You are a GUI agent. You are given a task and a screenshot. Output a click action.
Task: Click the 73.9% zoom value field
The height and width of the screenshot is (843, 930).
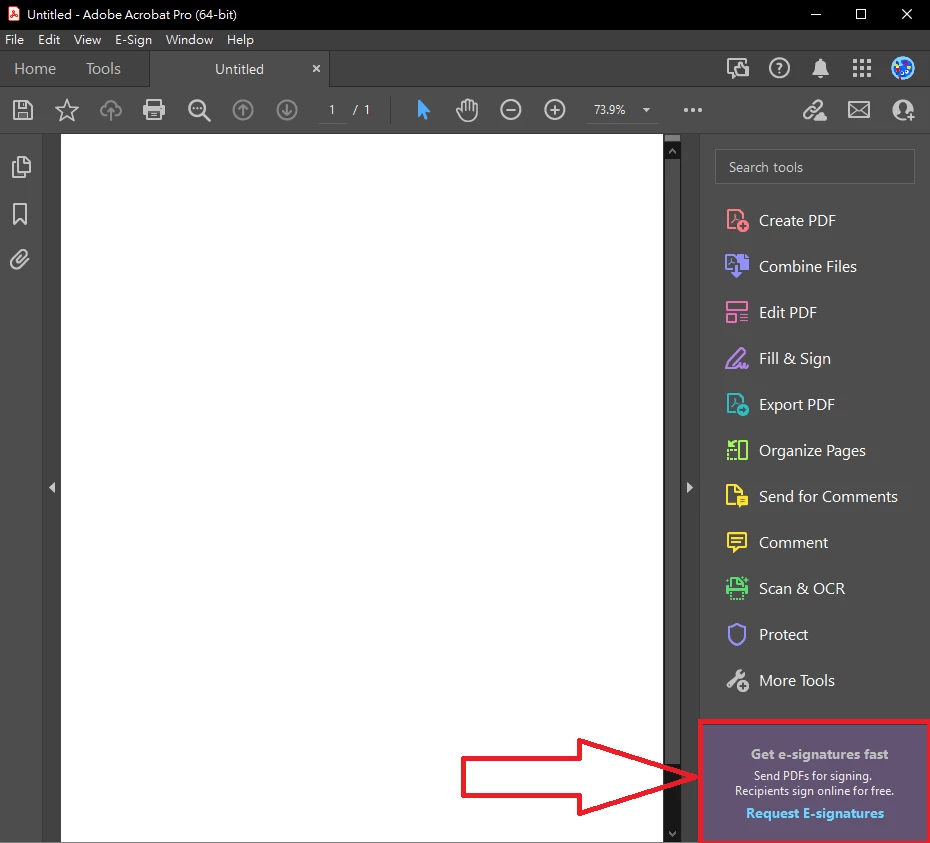pyautogui.click(x=610, y=110)
